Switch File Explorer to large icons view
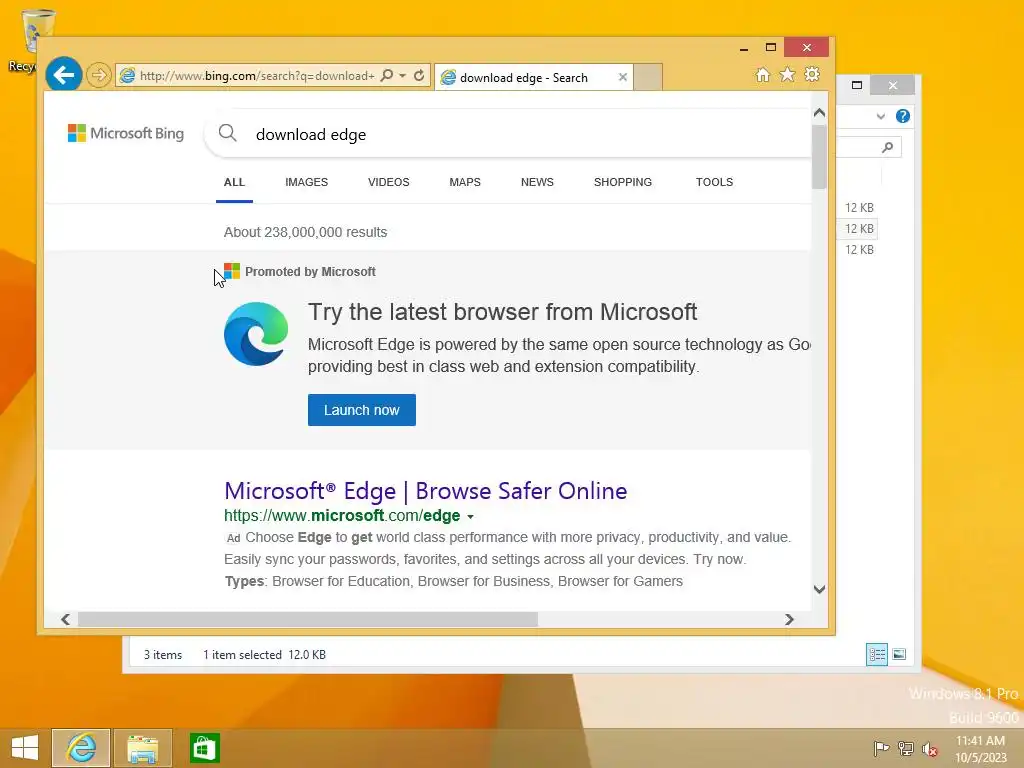The image size is (1024, 768). click(x=899, y=654)
